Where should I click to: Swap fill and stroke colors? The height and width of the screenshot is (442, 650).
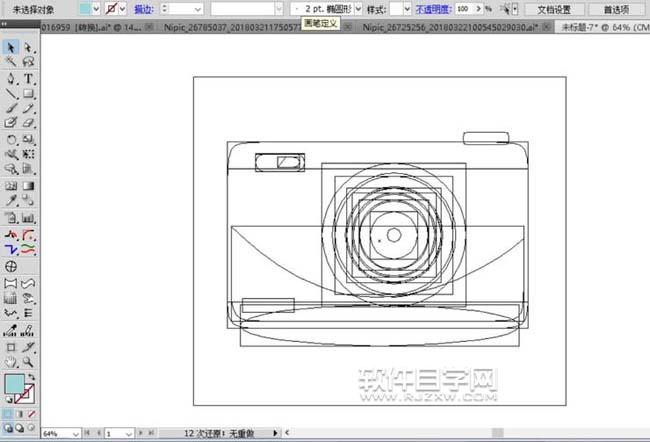click(33, 377)
